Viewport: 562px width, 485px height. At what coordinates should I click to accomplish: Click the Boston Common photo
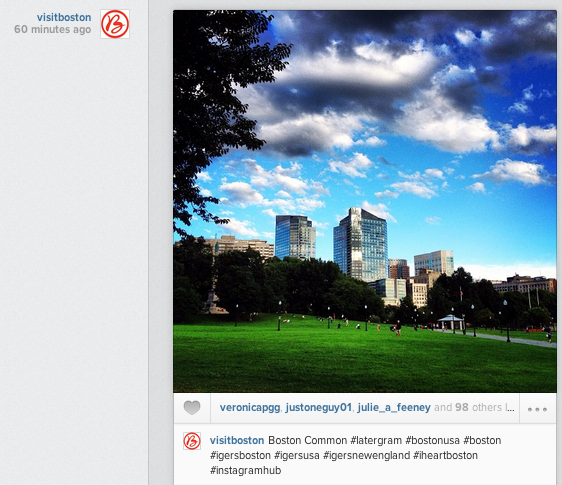pos(365,201)
